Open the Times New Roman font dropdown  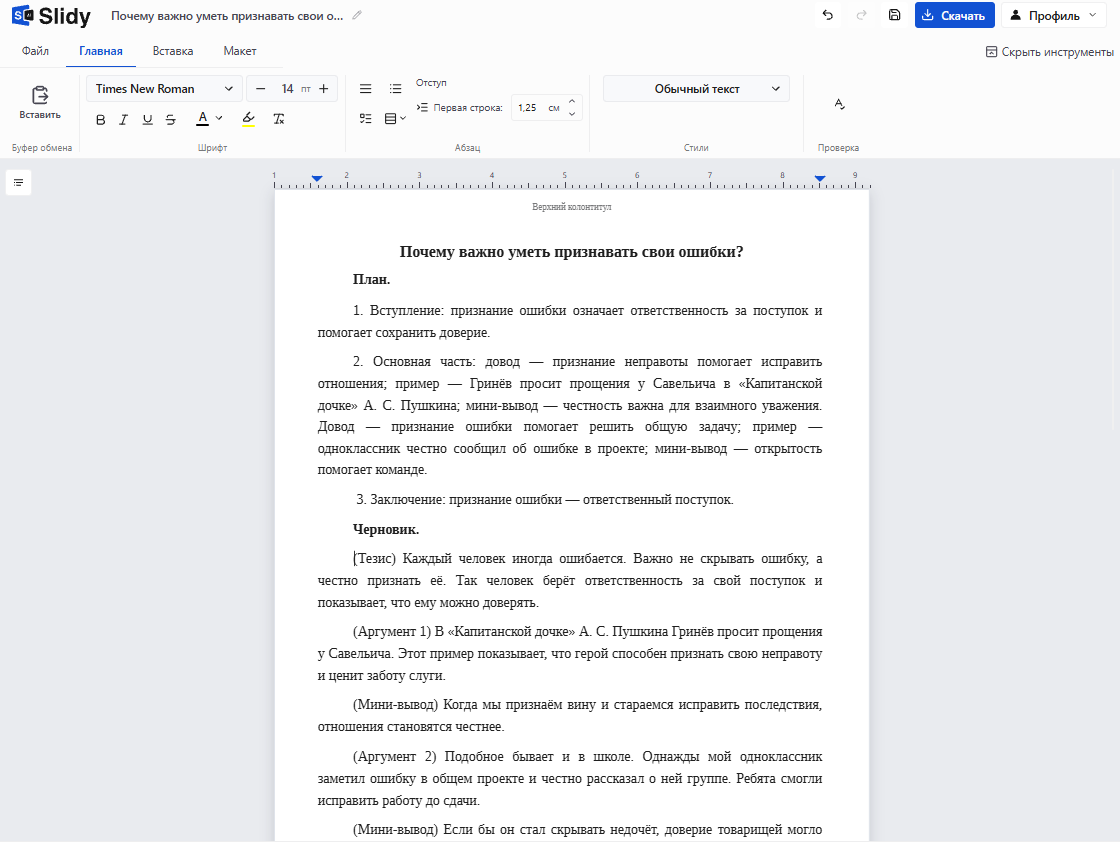tap(164, 89)
